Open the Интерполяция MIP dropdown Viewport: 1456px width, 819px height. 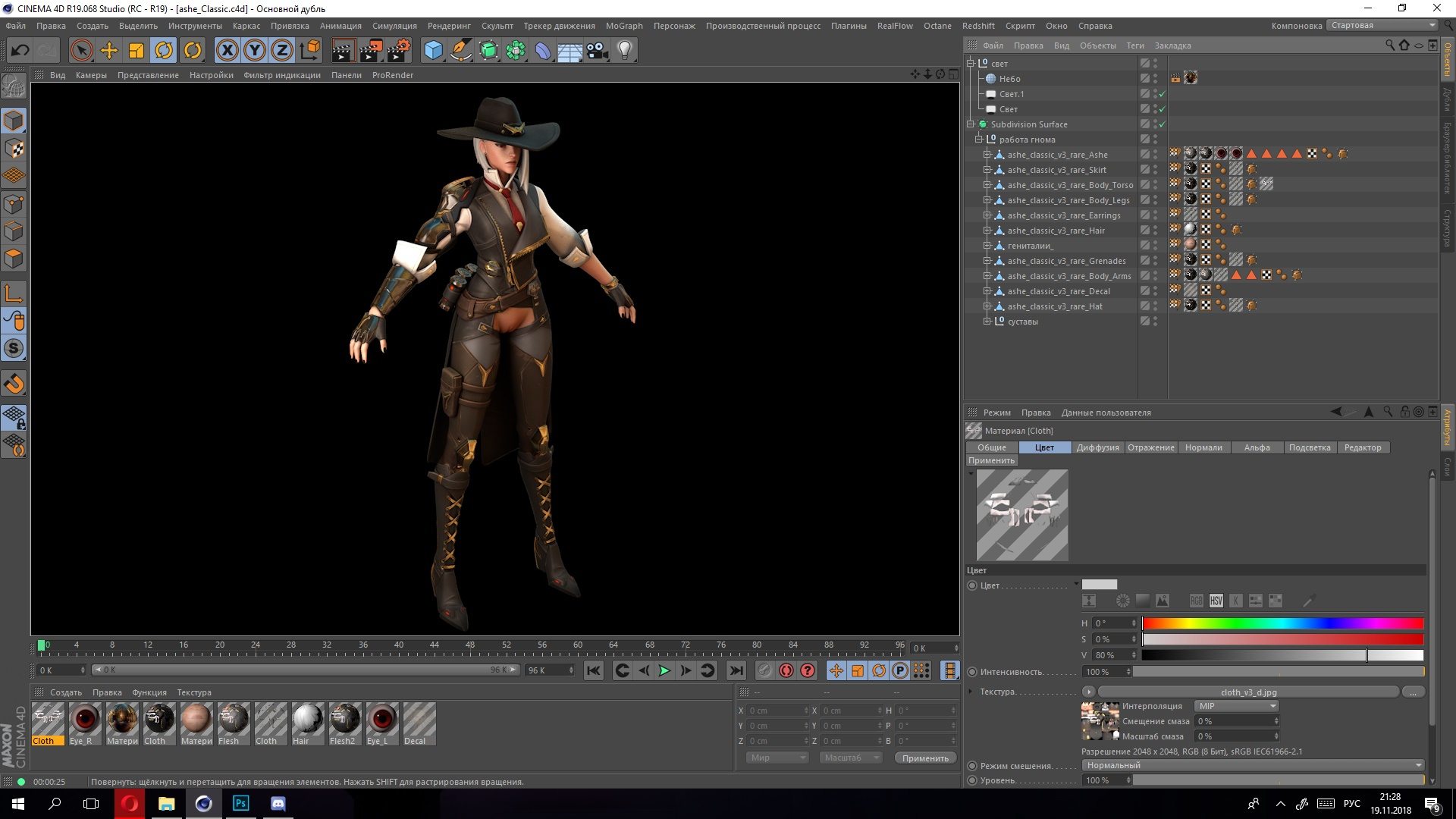point(1237,706)
